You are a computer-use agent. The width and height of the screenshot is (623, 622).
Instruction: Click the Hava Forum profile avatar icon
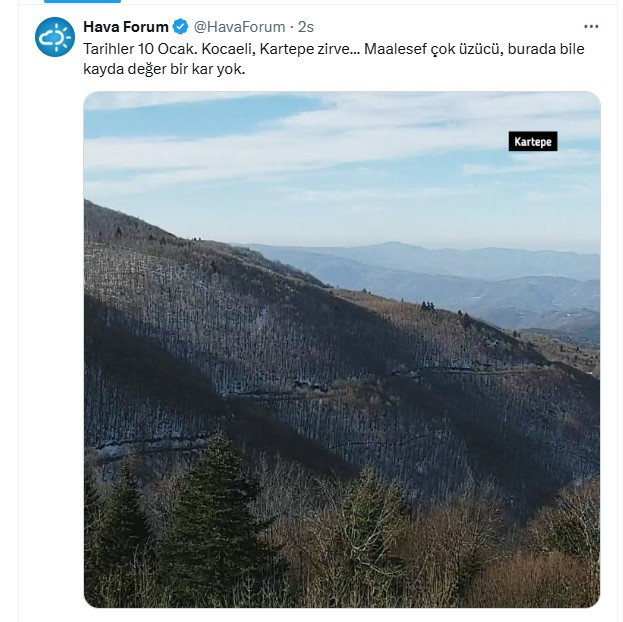point(55,37)
